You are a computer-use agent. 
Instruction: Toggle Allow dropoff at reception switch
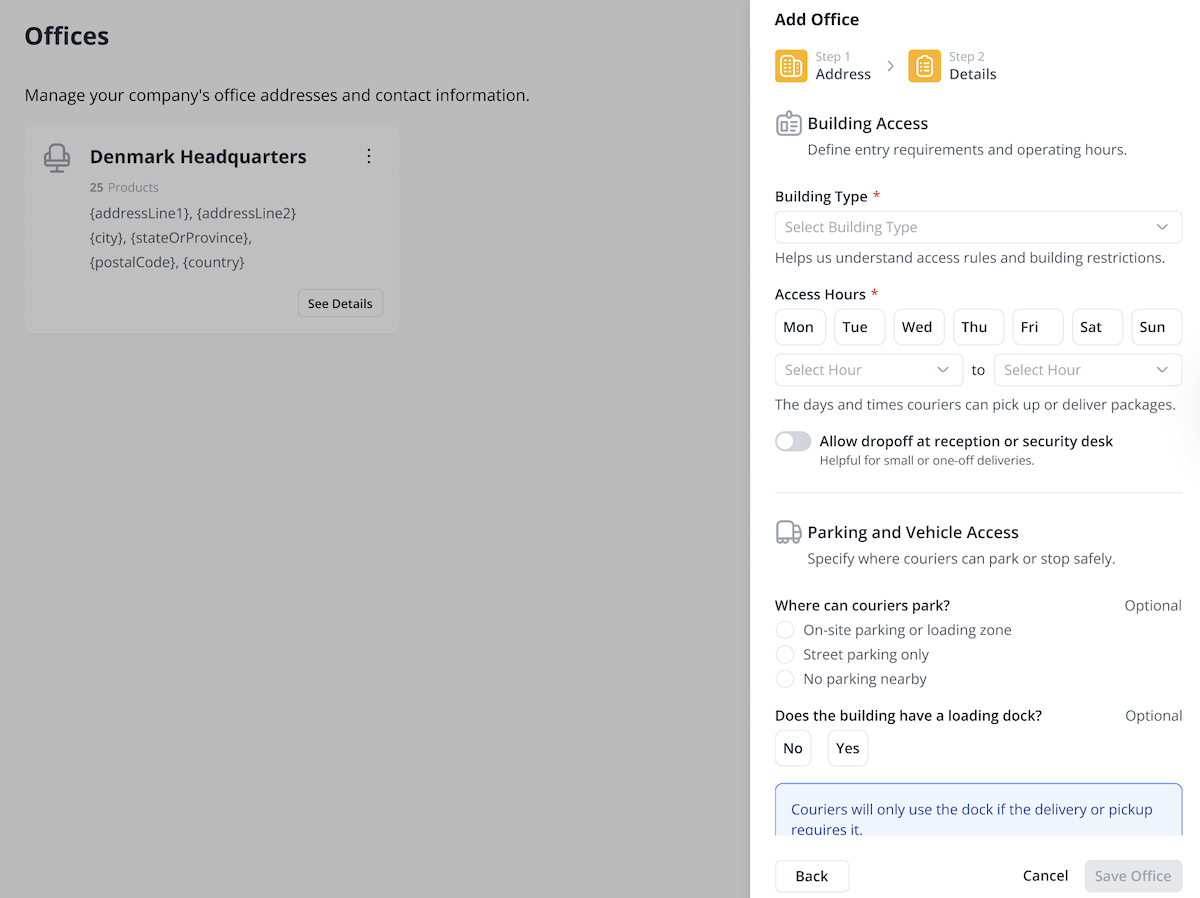coord(793,441)
